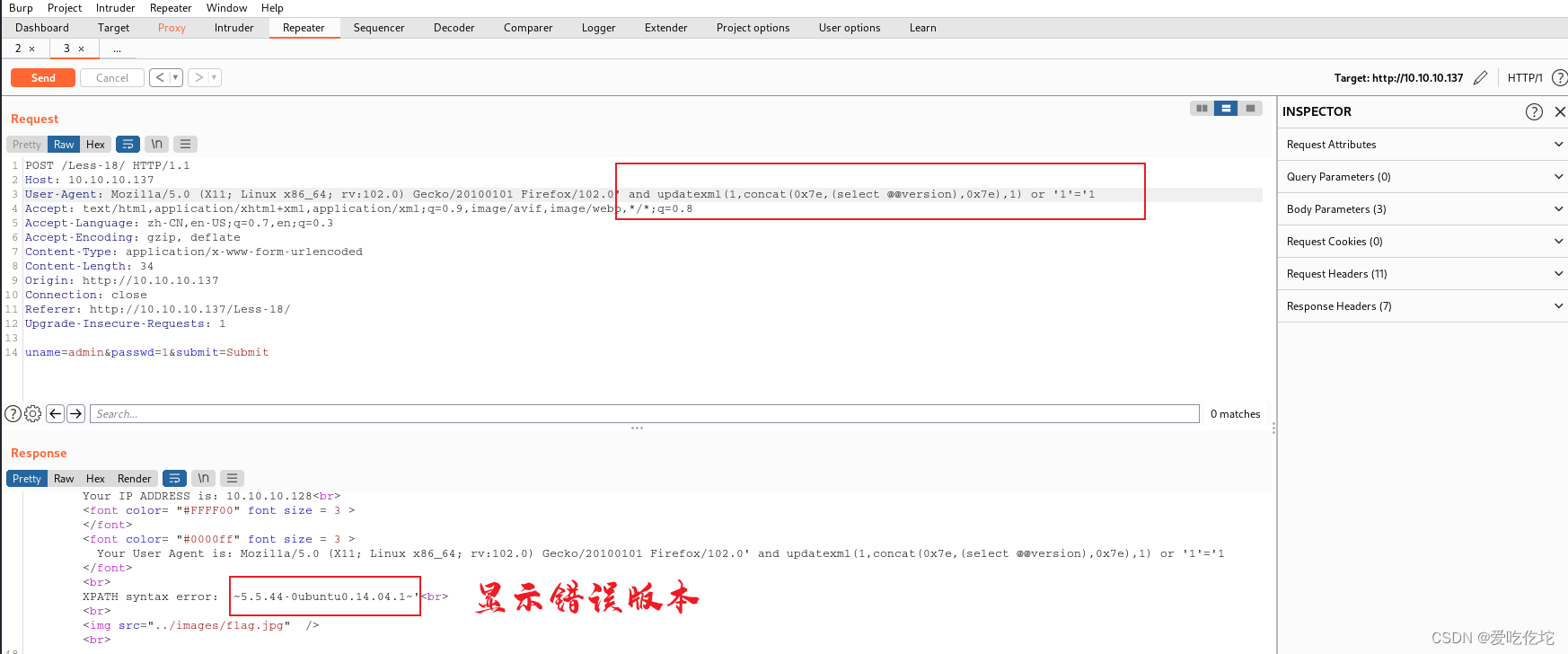The height and width of the screenshot is (654, 1568).
Task: Open the Intruder menu in menu bar
Action: point(116,8)
